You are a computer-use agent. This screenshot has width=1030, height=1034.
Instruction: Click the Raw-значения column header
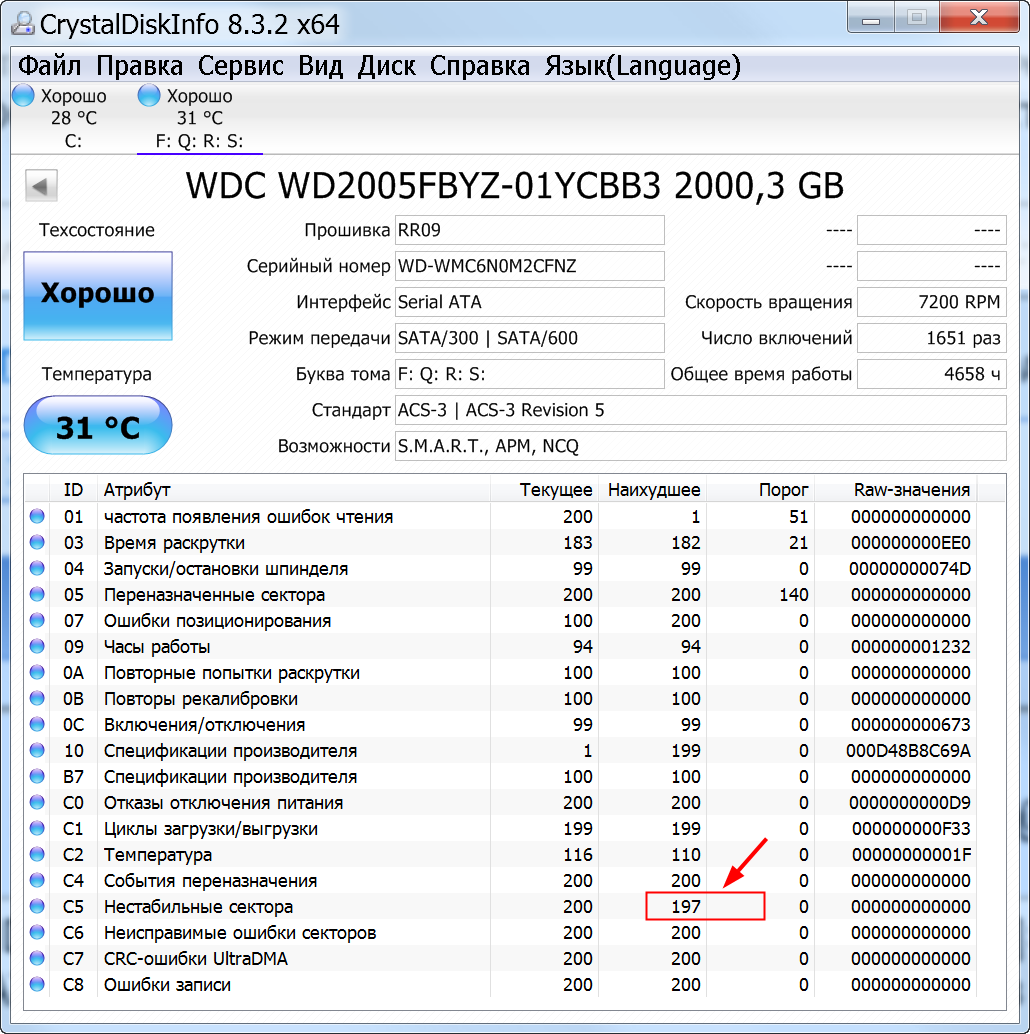pos(896,489)
